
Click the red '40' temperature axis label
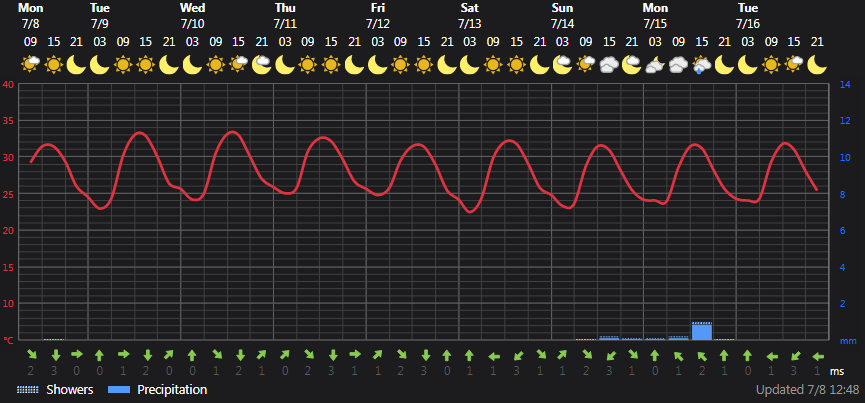[x=8, y=84]
